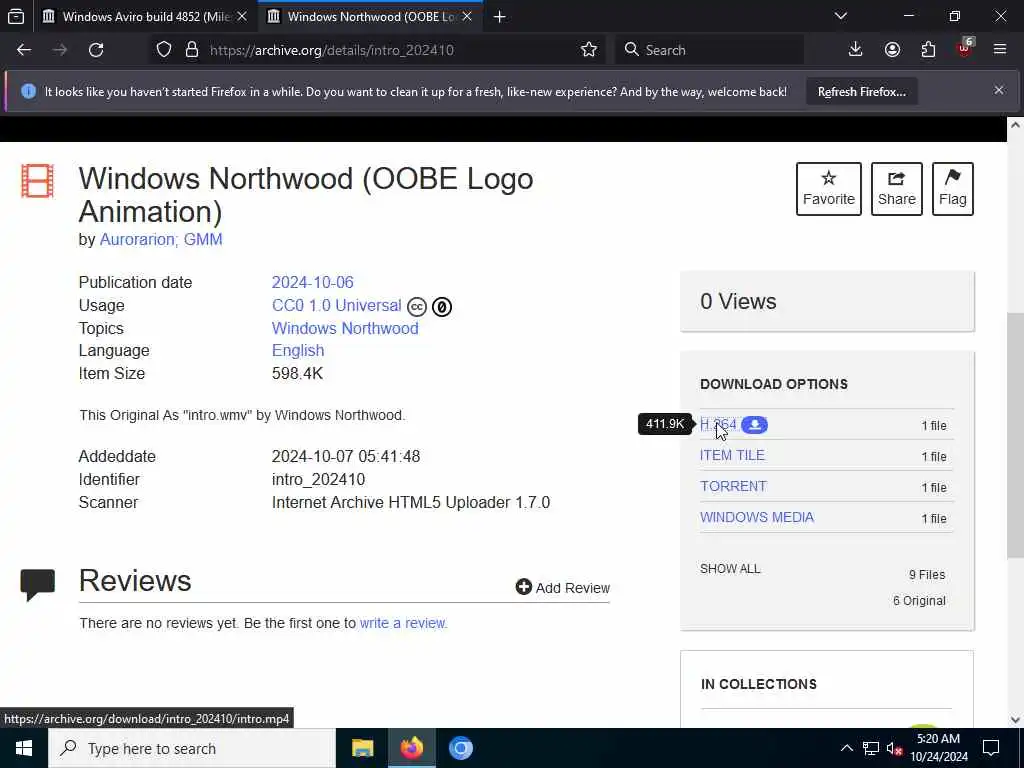The image size is (1024, 768).
Task: Open the Firefox downloads panel
Action: [855, 50]
